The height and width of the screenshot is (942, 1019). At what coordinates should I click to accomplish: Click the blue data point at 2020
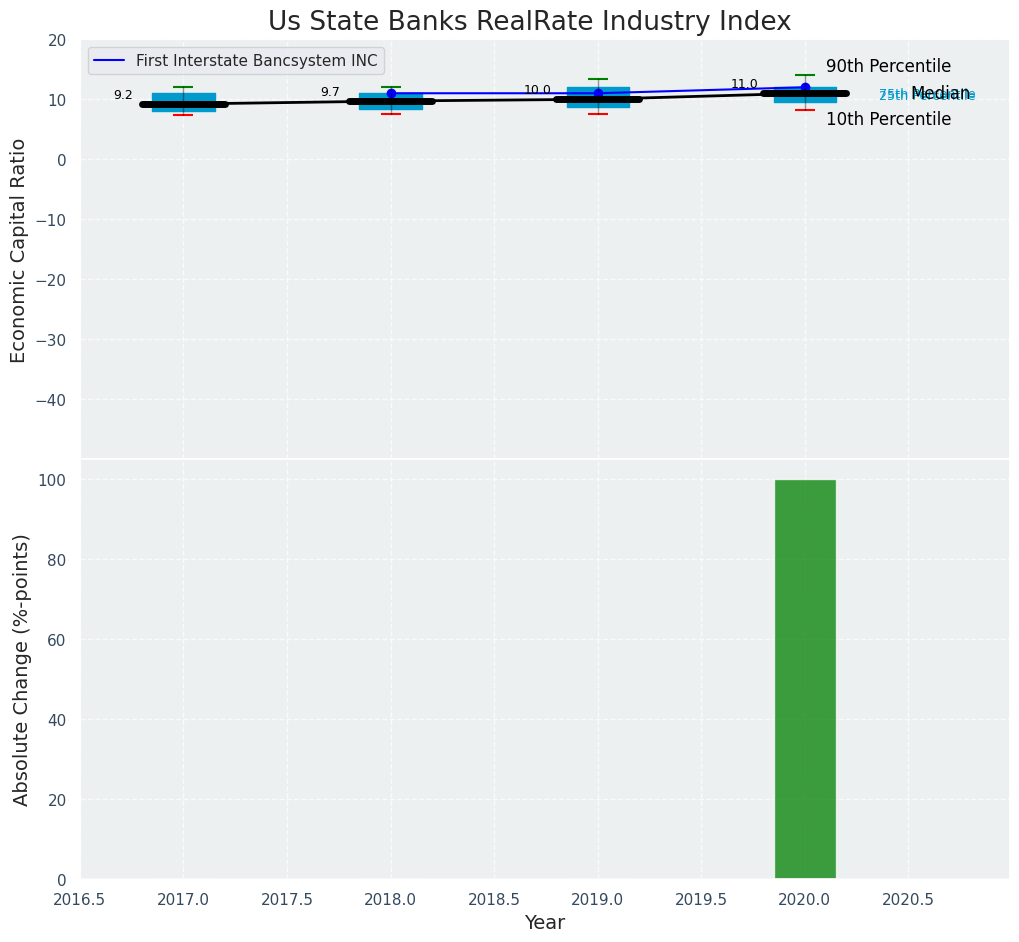pos(805,87)
